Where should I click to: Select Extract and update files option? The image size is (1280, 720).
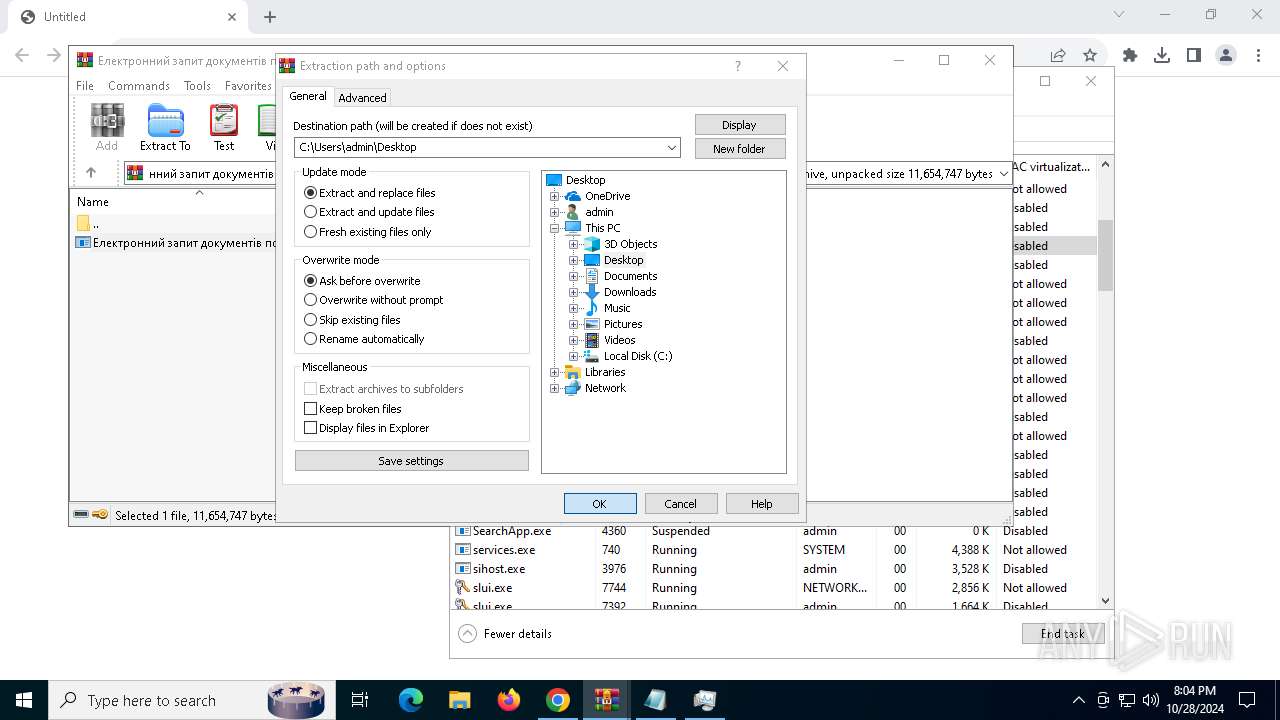point(369,212)
